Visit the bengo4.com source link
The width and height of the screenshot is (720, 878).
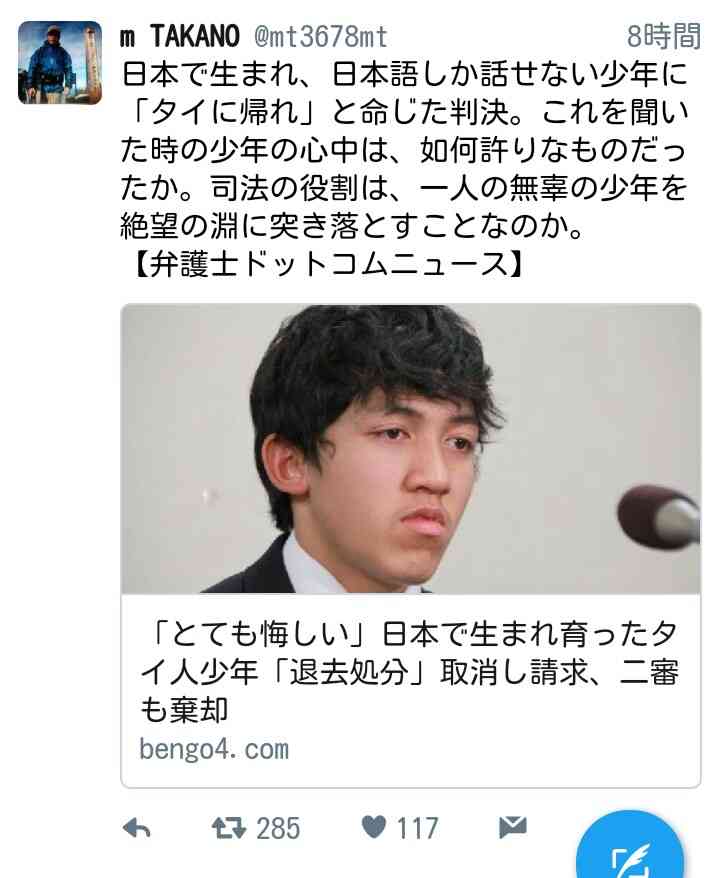pos(214,749)
